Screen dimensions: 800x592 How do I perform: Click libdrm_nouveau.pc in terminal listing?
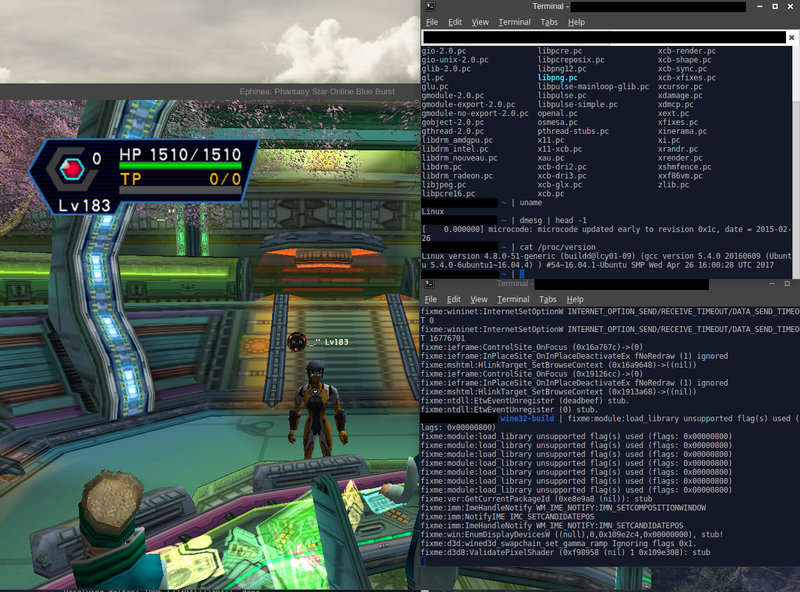(x=459, y=158)
